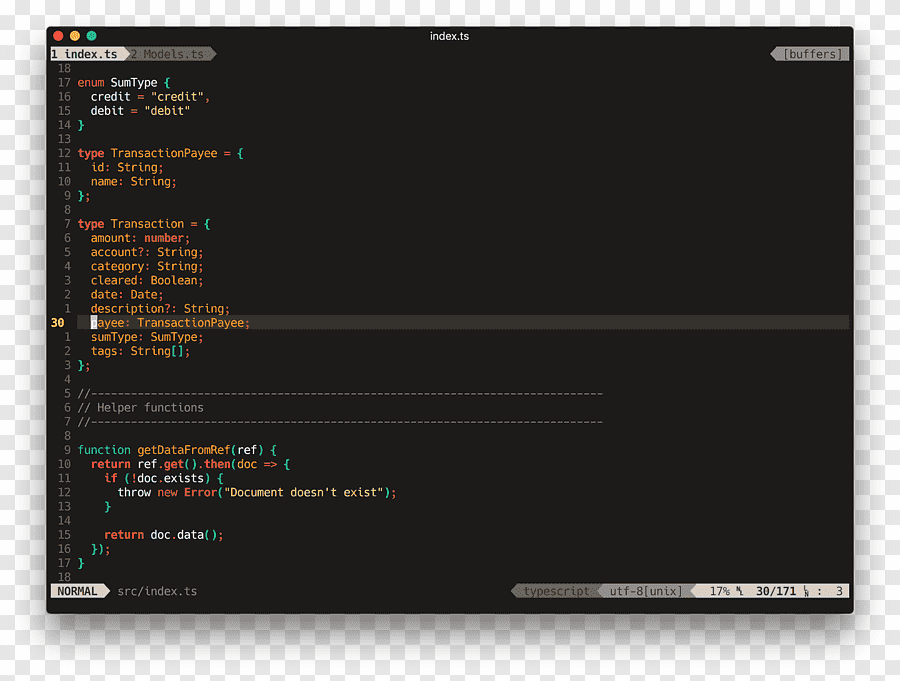Click the 17% file position indicator

(x=719, y=591)
